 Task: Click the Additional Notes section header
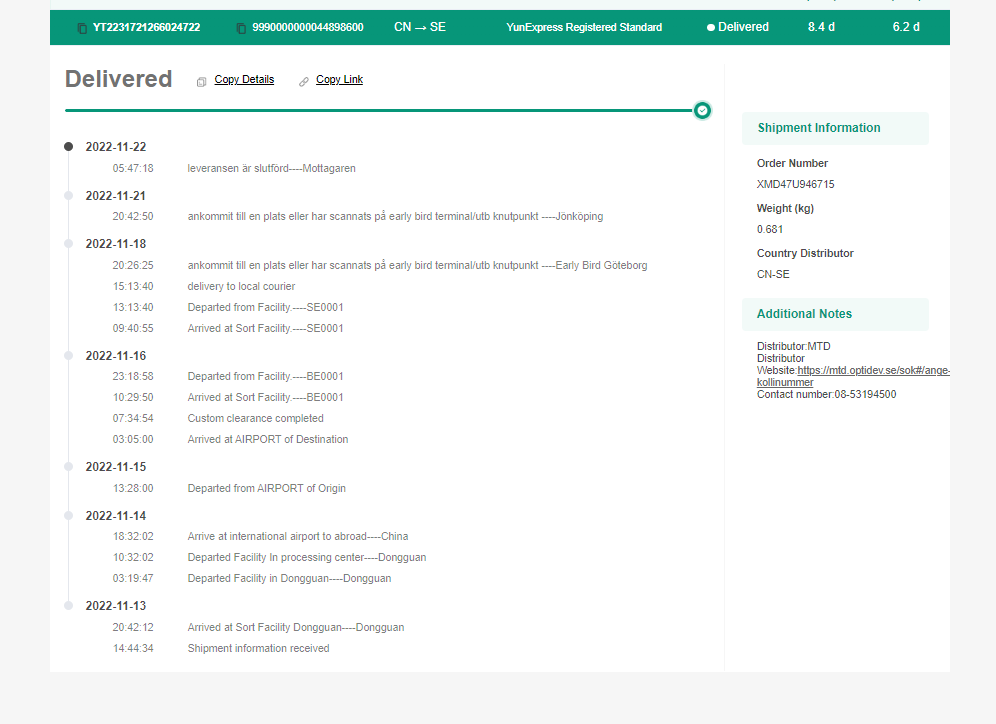pyautogui.click(x=834, y=314)
